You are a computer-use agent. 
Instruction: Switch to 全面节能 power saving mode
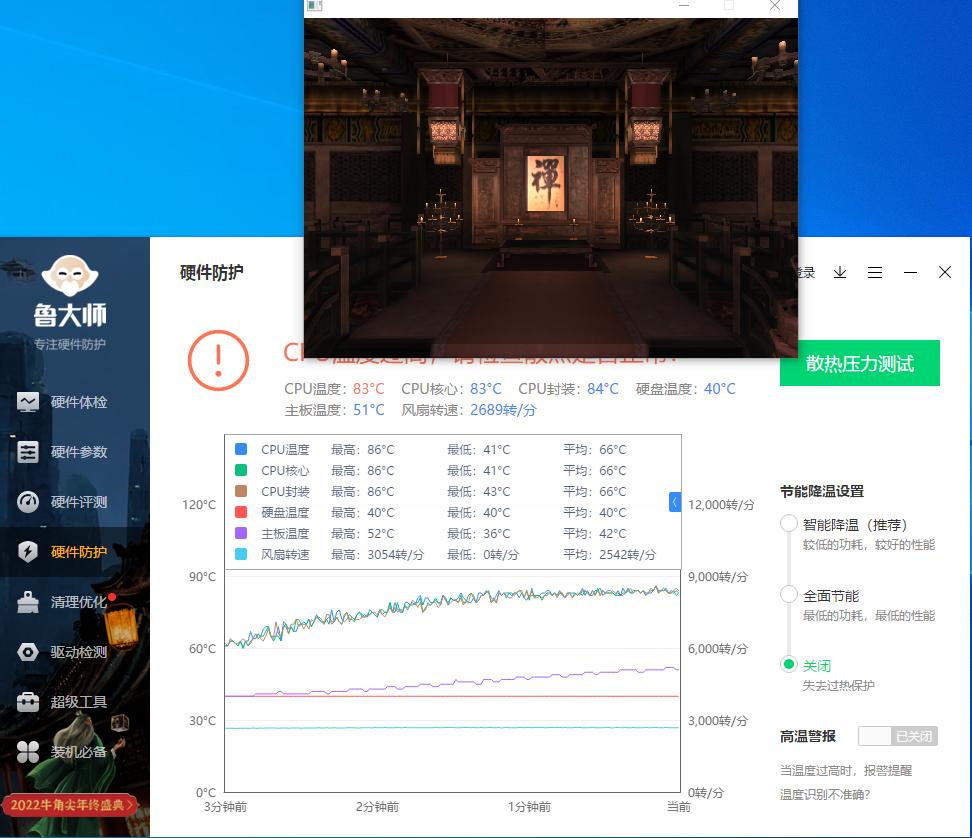790,594
